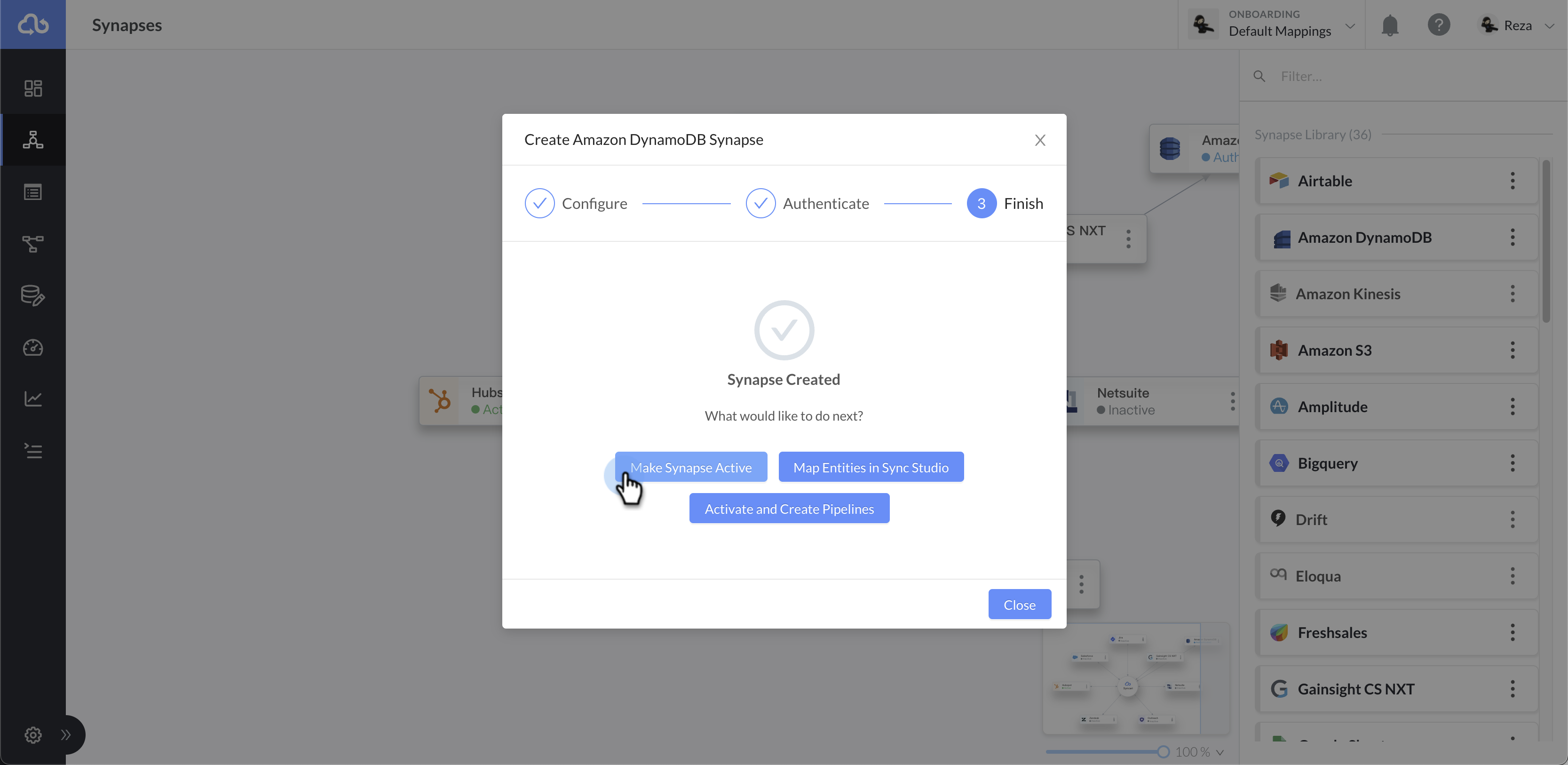Go to the Authenticate step
Screen dimensions: 1568x765
(807, 203)
